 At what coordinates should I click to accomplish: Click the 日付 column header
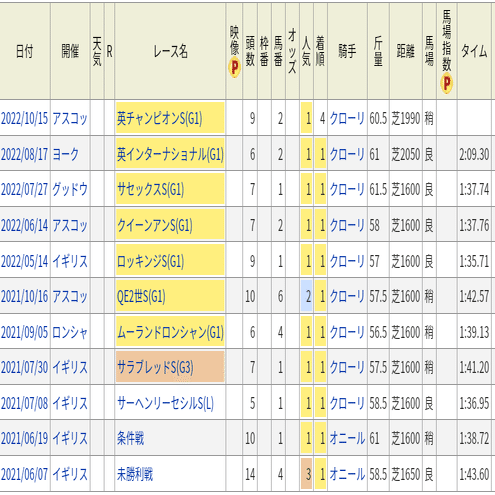coord(25,52)
